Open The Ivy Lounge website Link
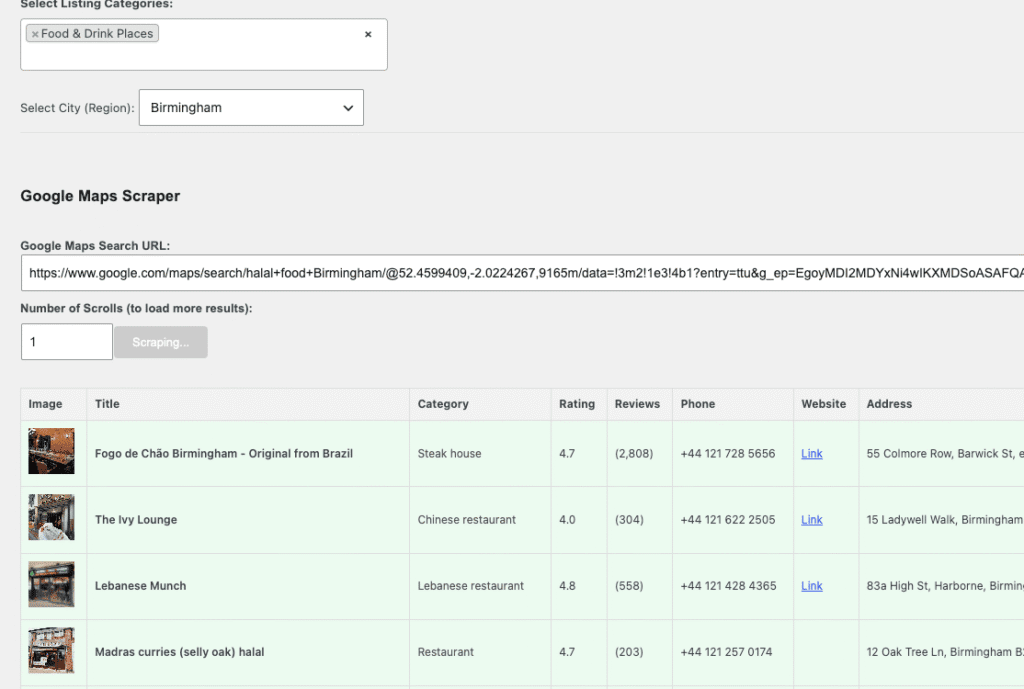The image size is (1024, 689). [x=812, y=520]
